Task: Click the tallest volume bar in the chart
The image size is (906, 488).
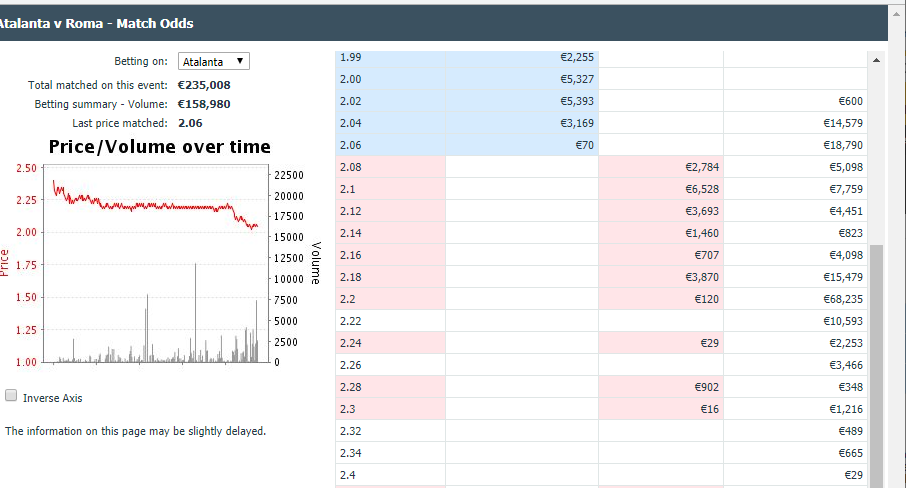Action: tap(195, 313)
